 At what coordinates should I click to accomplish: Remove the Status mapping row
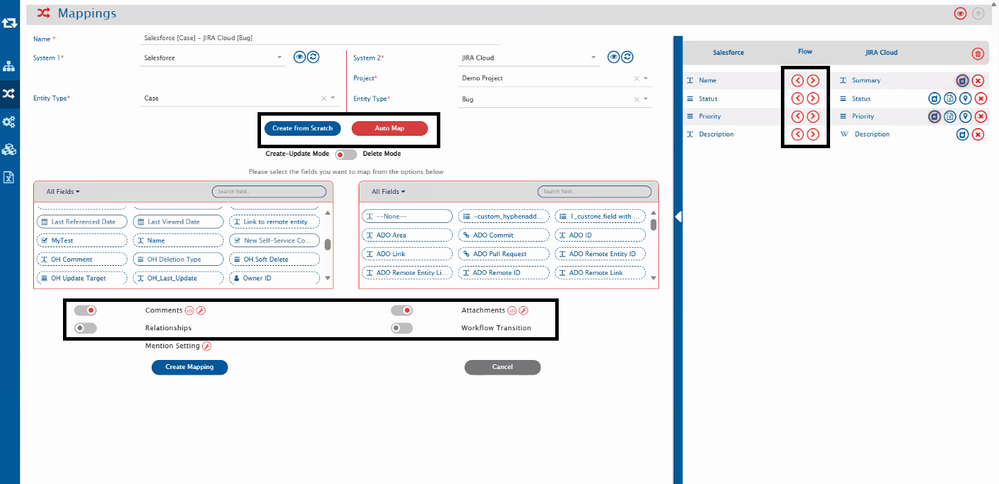click(981, 98)
